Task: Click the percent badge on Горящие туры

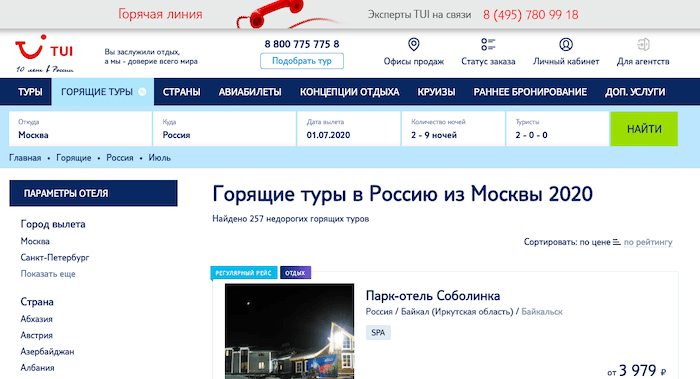Action: [142, 92]
